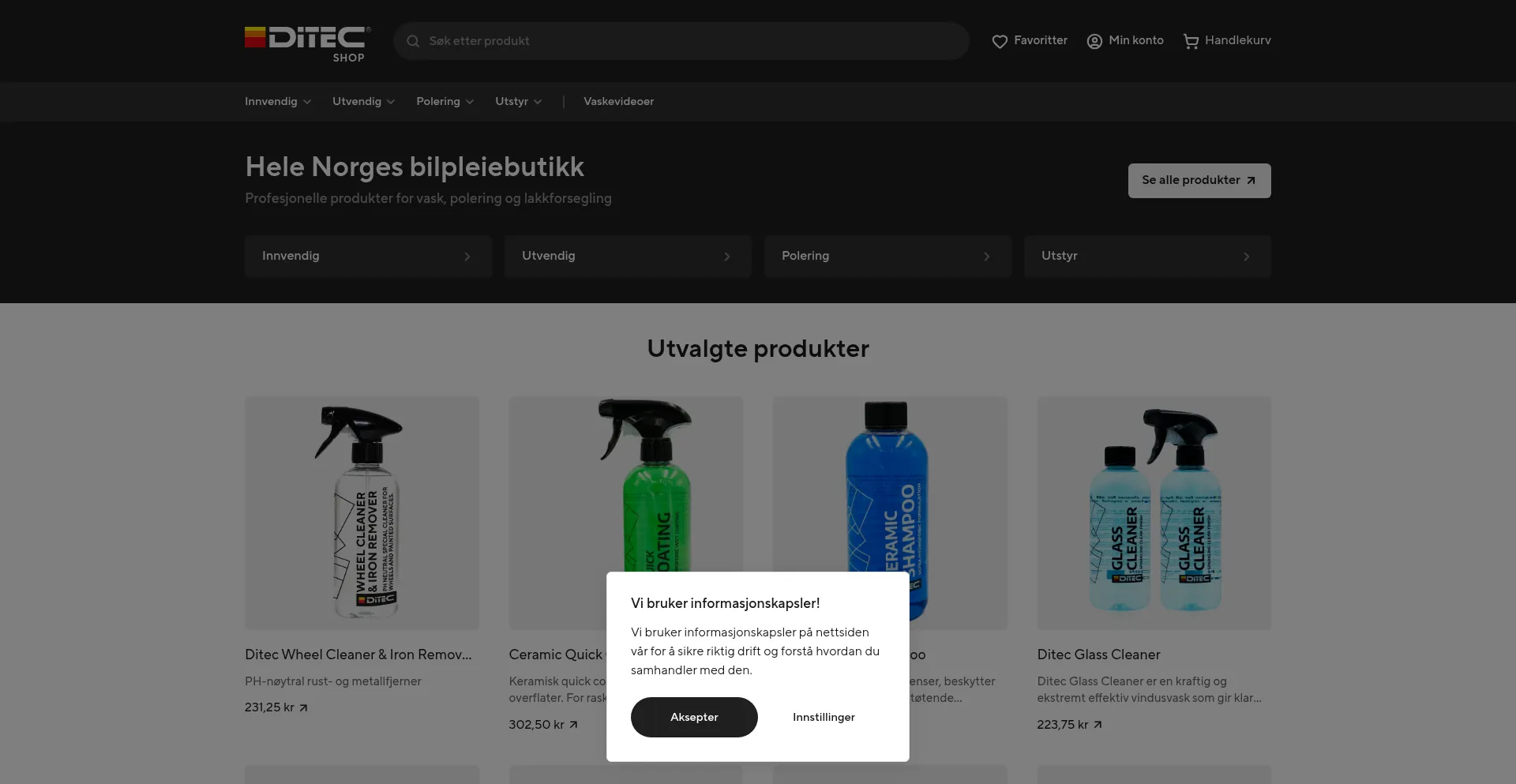Focus the Søk etter produkt field
This screenshot has width=1516, height=784.
click(681, 41)
